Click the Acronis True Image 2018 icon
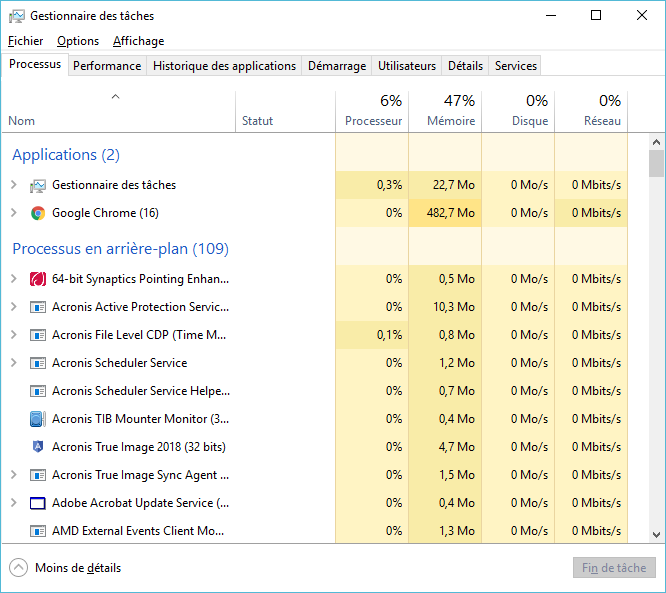 coord(38,447)
